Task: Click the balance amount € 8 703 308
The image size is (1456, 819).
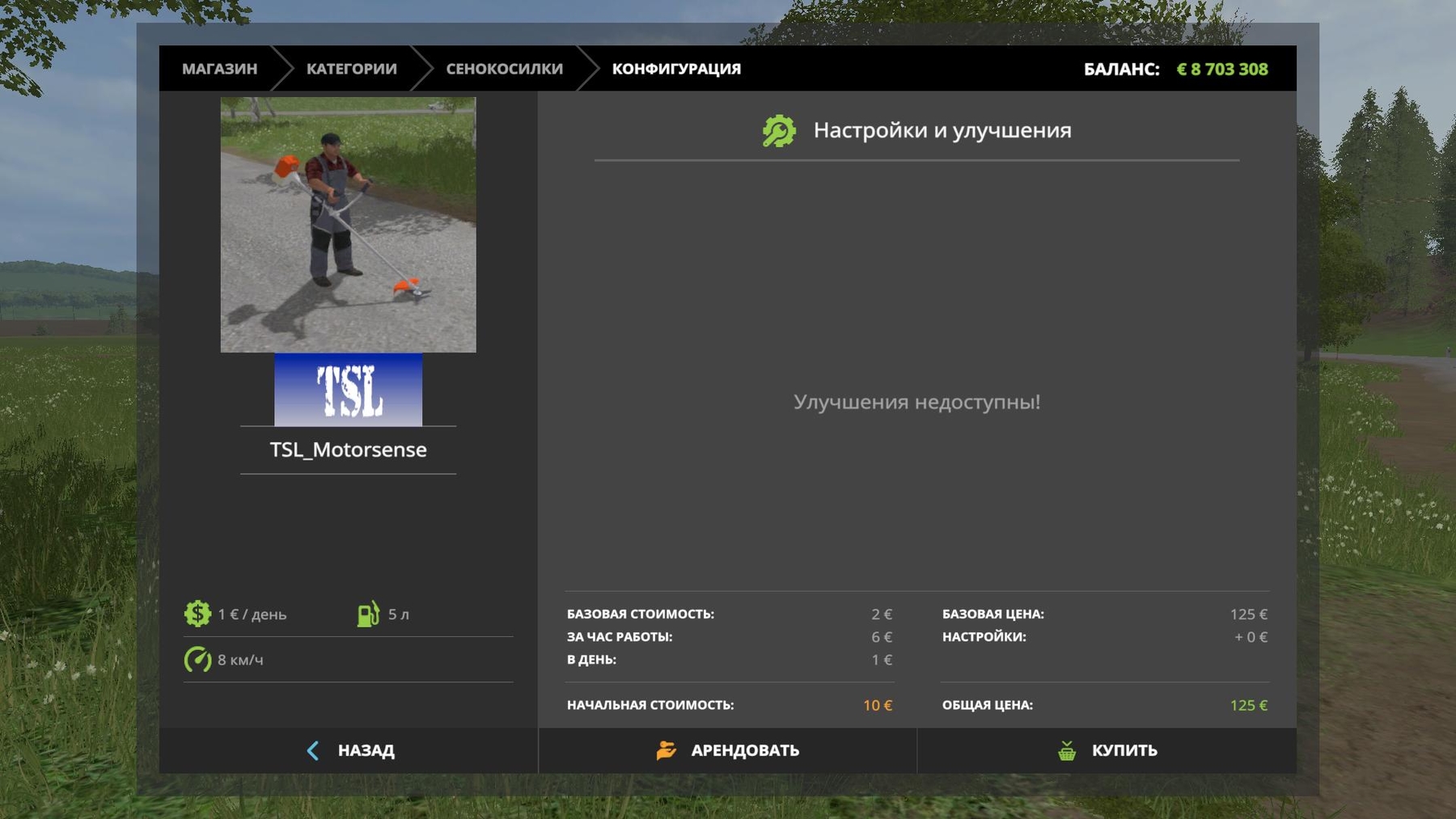Action: coord(1221,70)
